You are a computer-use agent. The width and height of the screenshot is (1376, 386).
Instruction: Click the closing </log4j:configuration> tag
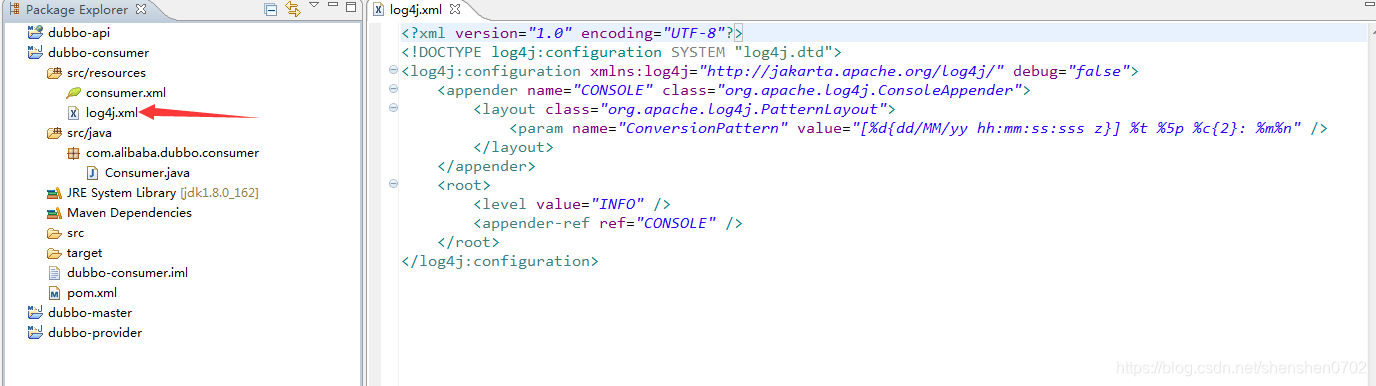point(500,261)
